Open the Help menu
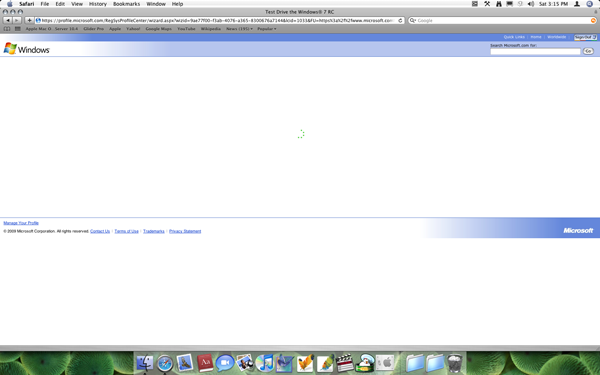This screenshot has height=375, width=600. pos(177,4)
